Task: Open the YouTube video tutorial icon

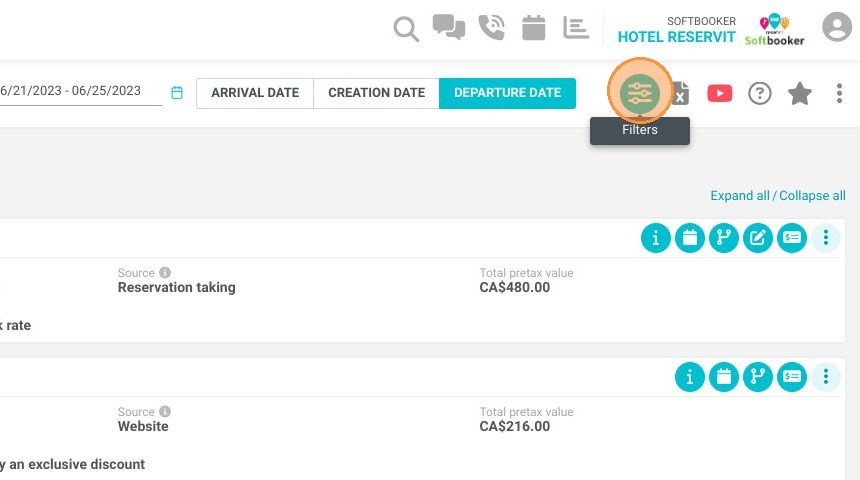Action: pyautogui.click(x=720, y=93)
